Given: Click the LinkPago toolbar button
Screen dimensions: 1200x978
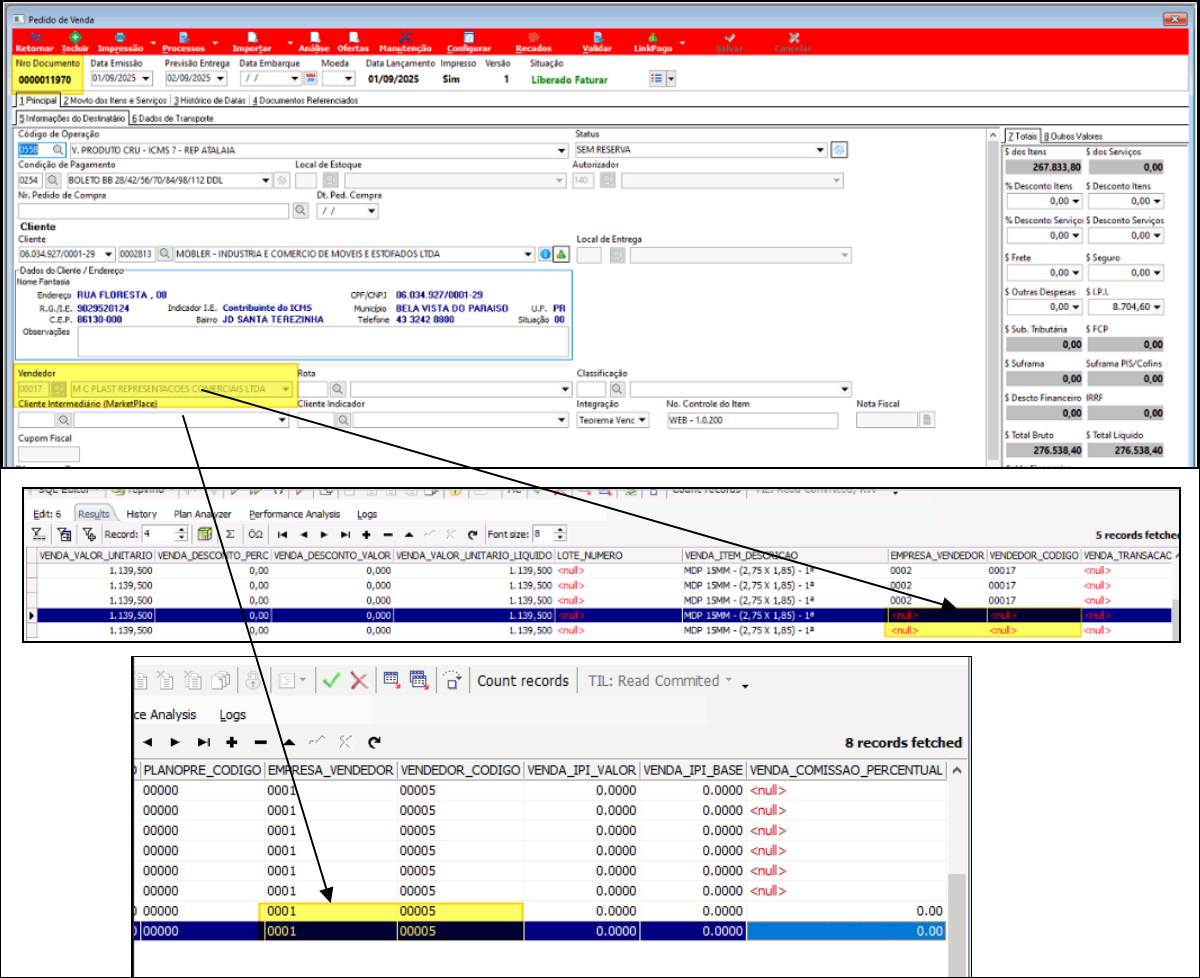Looking at the screenshot, I should (x=653, y=42).
